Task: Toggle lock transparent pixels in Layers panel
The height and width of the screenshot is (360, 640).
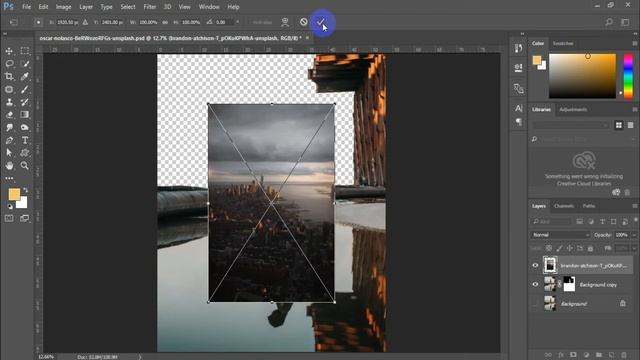Action: [x=549, y=248]
